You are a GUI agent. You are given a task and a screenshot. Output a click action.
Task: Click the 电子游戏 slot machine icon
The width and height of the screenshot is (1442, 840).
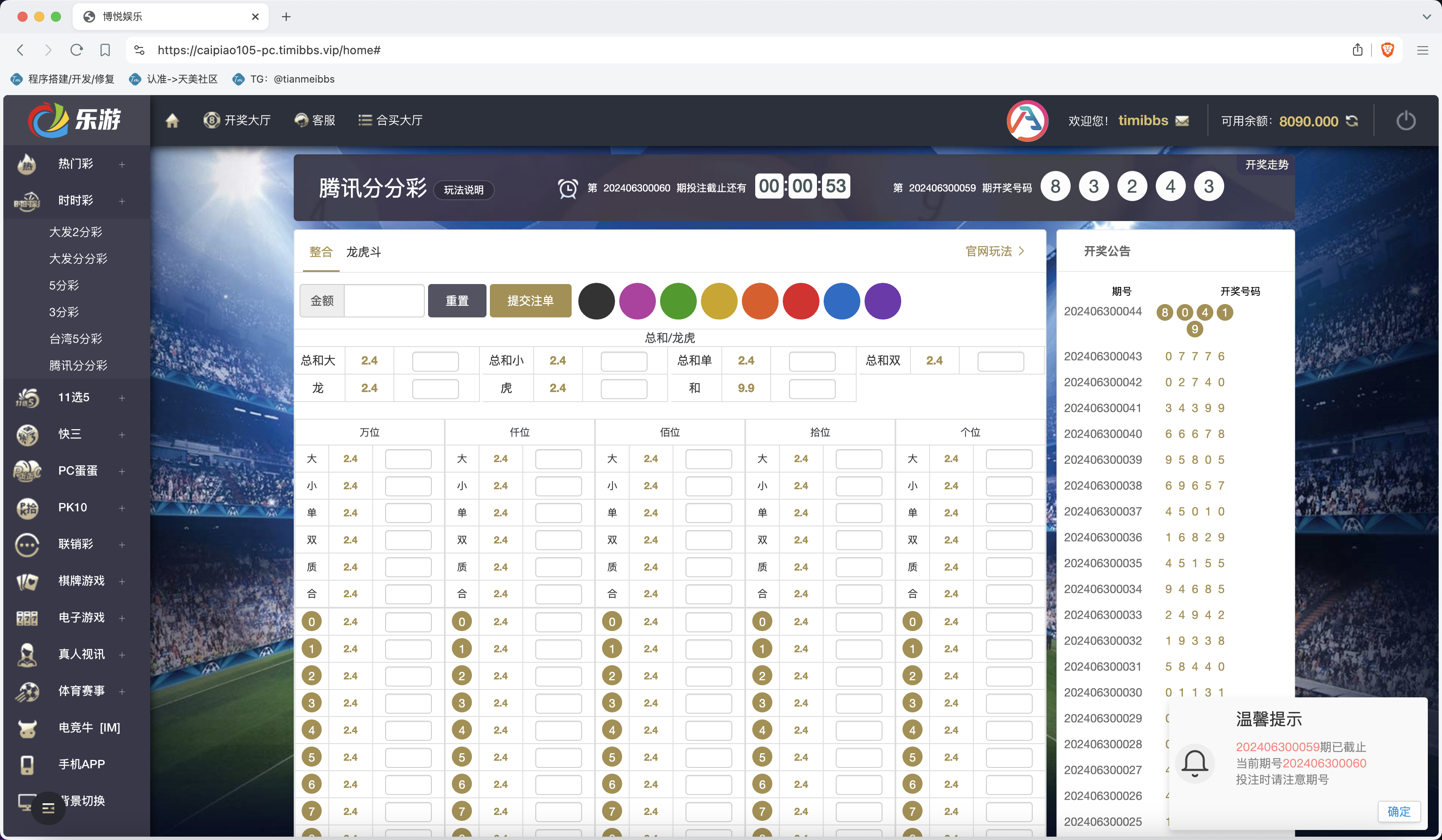point(27,618)
